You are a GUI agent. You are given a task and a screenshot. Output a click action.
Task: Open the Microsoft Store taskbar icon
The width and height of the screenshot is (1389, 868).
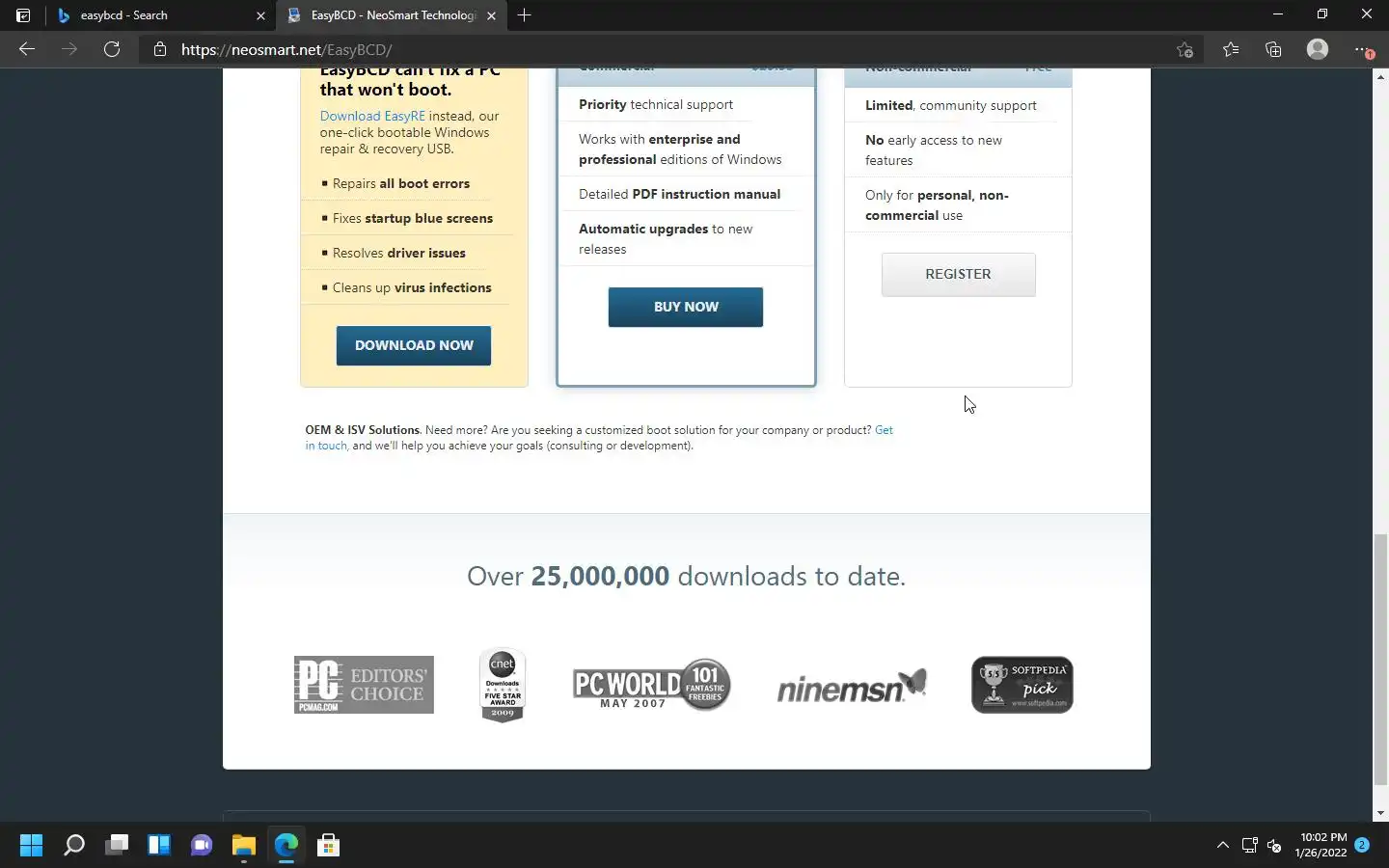(329, 846)
